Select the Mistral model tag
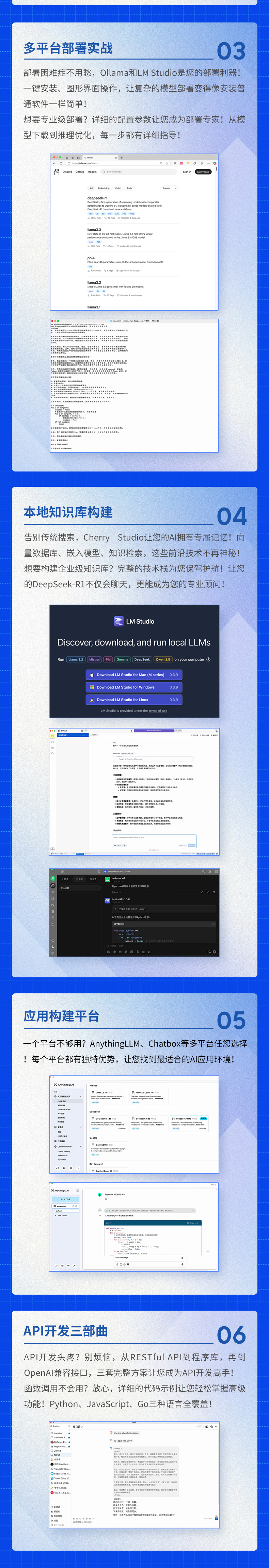The width and height of the screenshot is (269, 1568). [94, 659]
